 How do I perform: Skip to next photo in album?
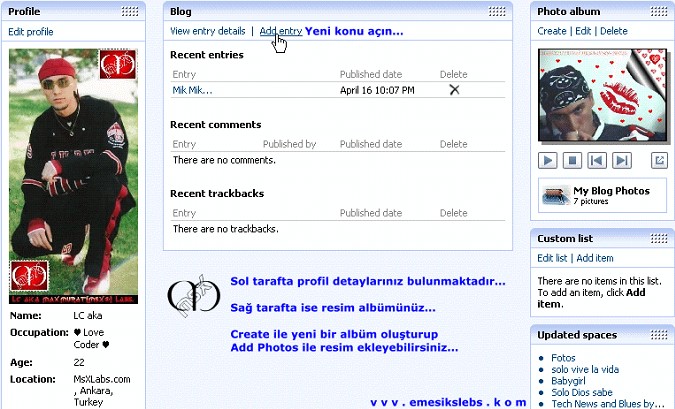[622, 160]
